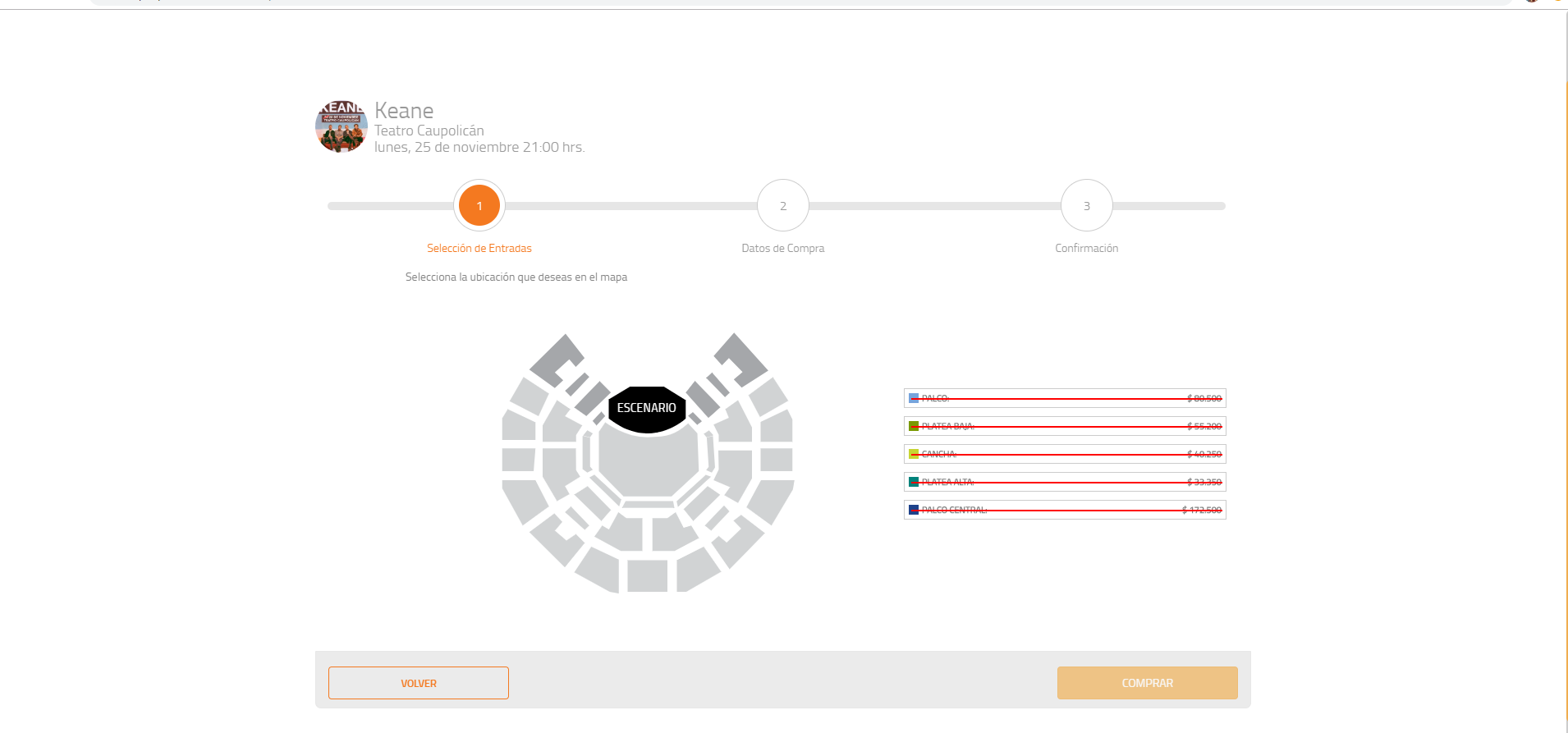Click the light blue PALCO color swatch

[x=914, y=398]
